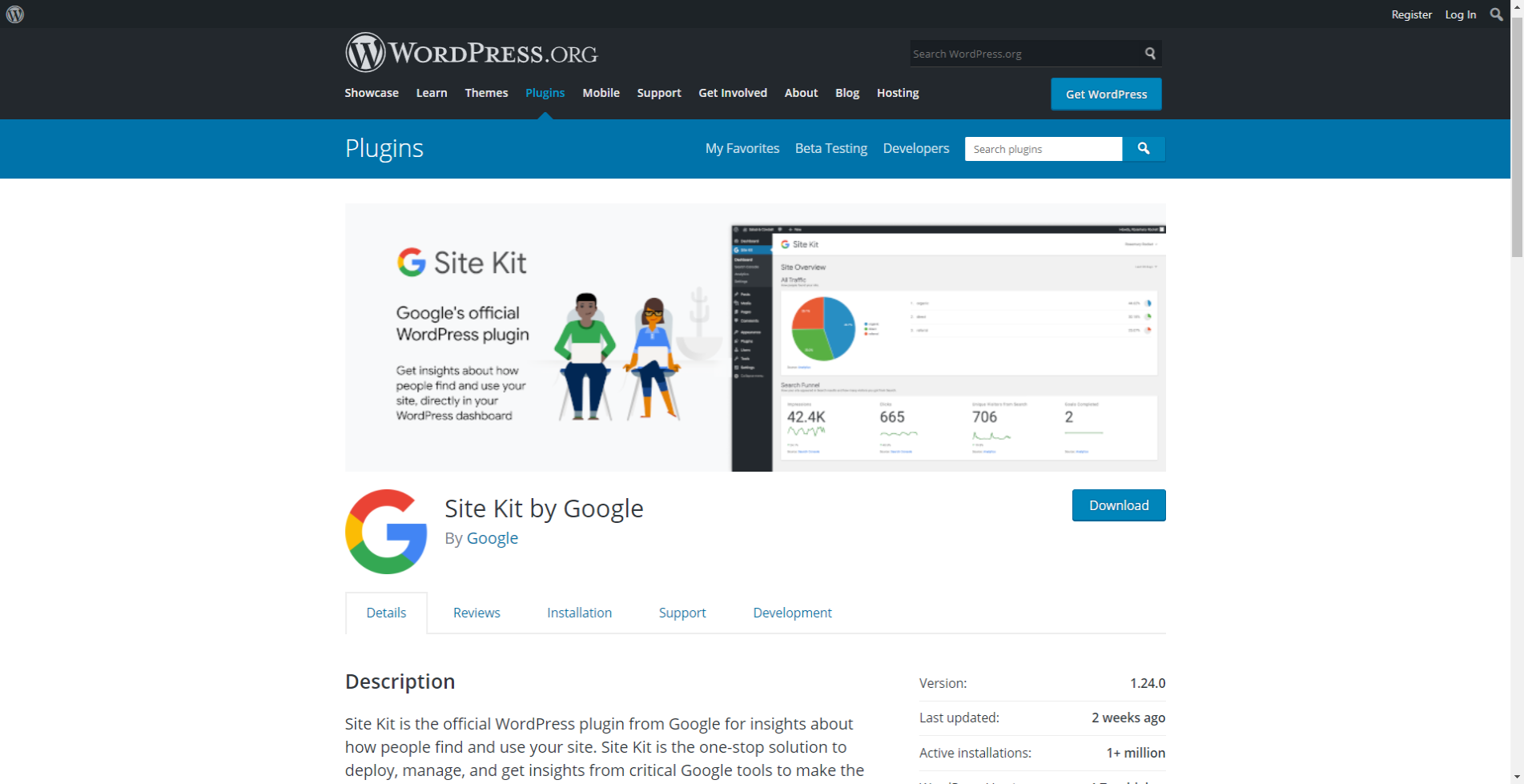Open the Register link
Image resolution: width=1524 pixels, height=784 pixels.
(1411, 14)
